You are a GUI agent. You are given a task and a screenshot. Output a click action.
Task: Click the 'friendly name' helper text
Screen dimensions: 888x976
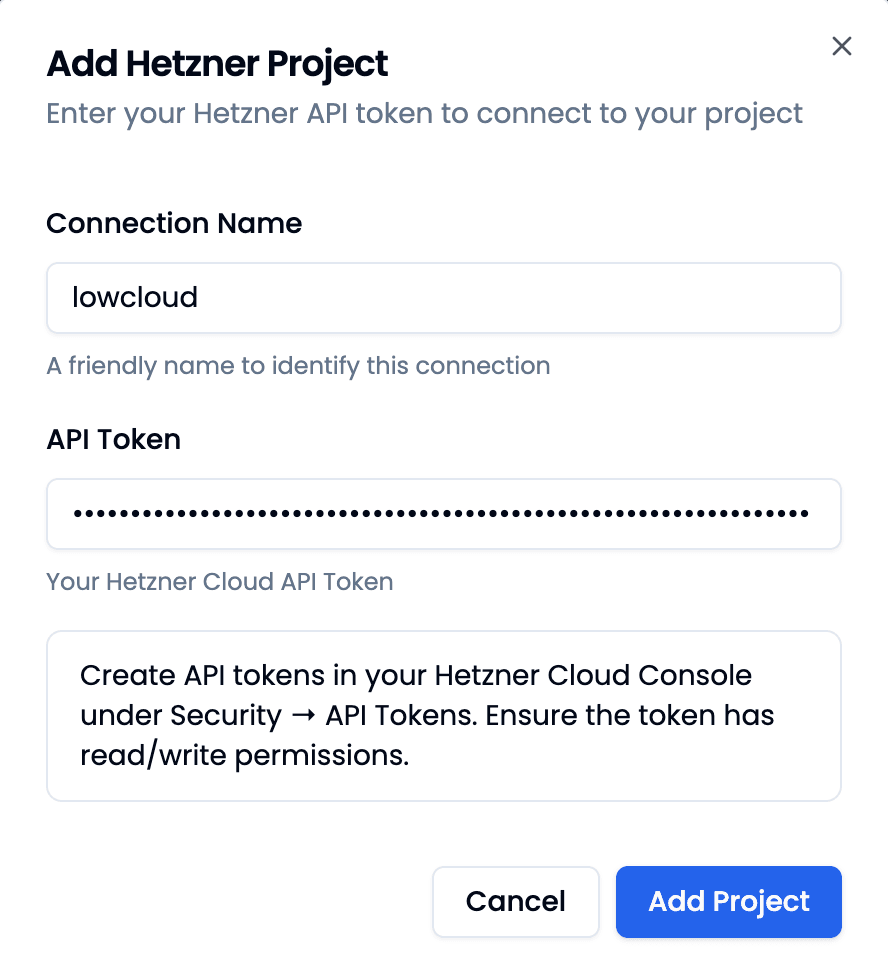(297, 365)
